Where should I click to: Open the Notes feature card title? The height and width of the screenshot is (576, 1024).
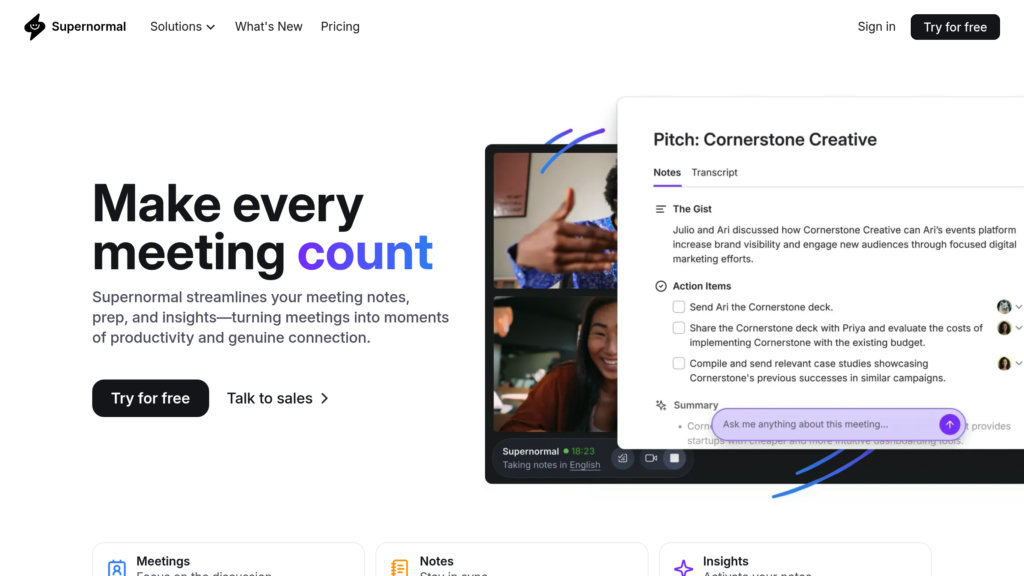[x=436, y=561]
